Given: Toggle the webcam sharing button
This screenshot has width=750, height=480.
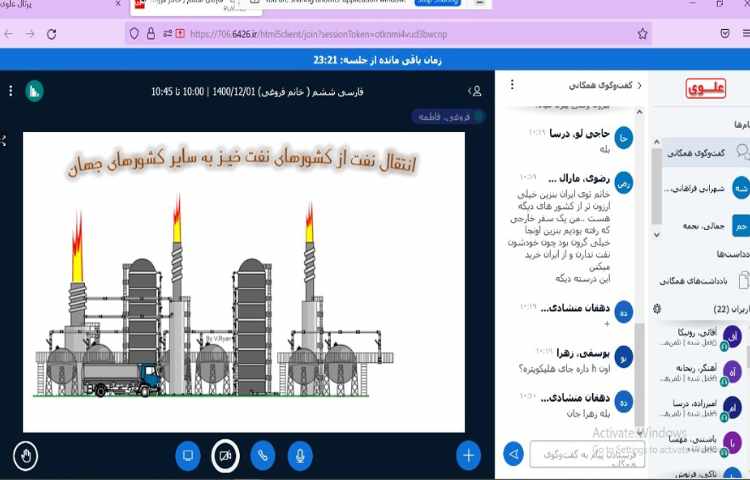Looking at the screenshot, I should pos(225,456).
